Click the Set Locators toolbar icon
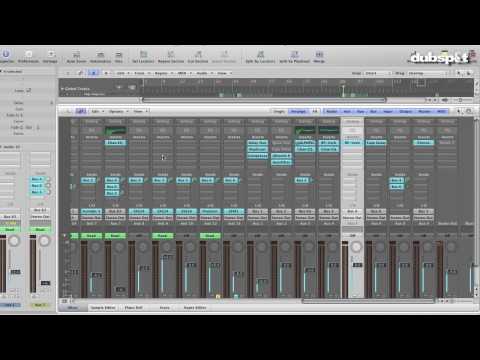The width and height of the screenshot is (480, 360). pyautogui.click(x=143, y=56)
